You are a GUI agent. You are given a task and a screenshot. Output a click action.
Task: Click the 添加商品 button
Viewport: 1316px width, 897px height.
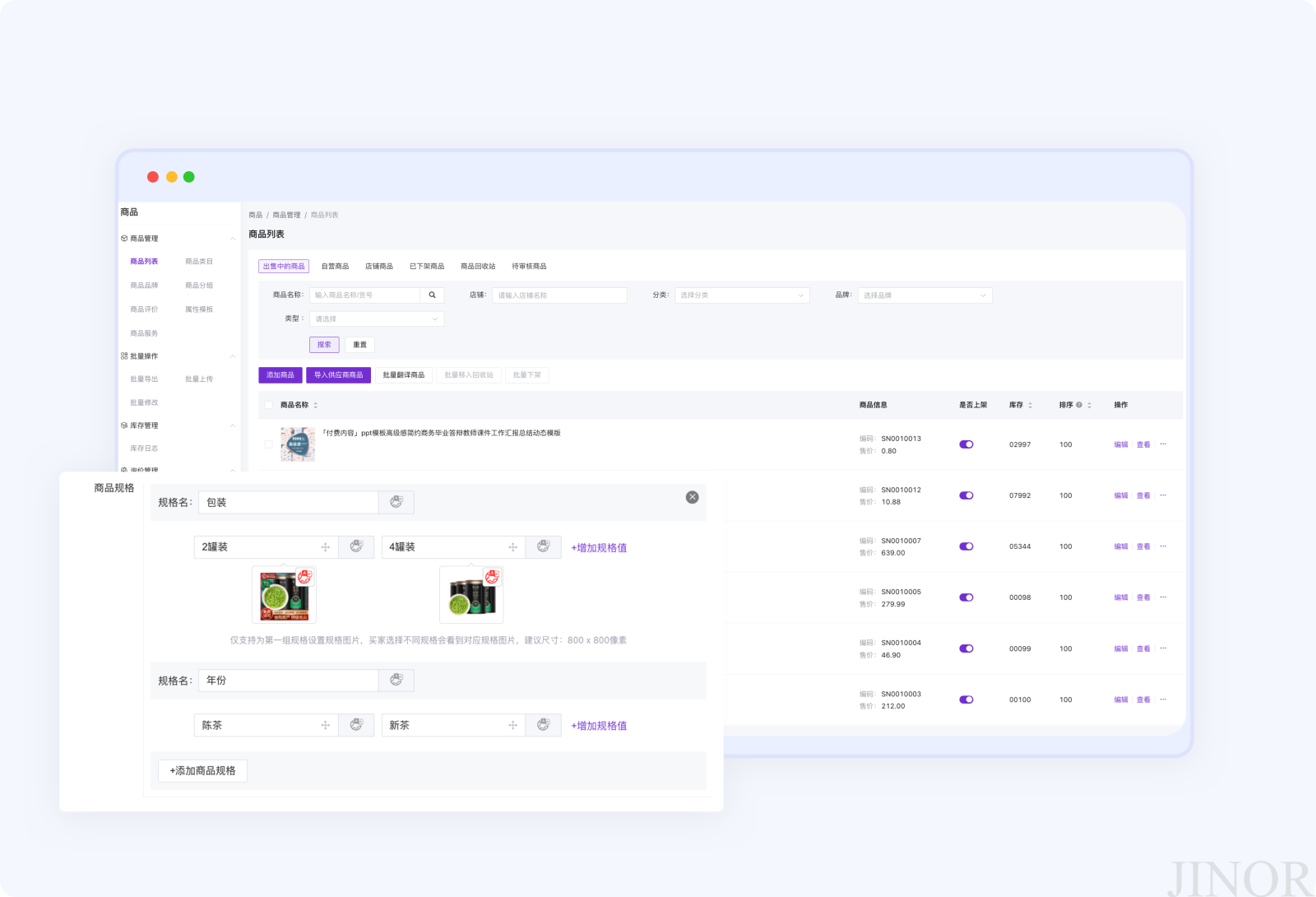(280, 374)
